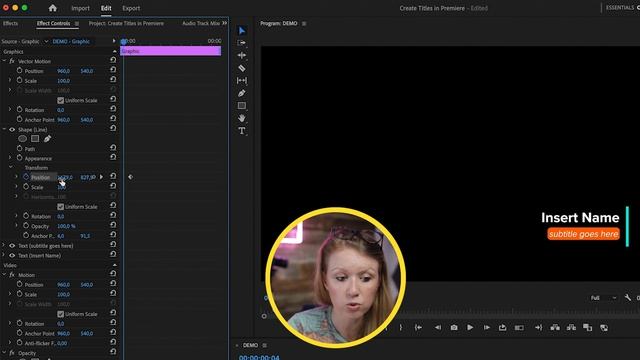The image size is (640, 360).
Task: Open the Effect Controls panel menu
Action: click(77, 24)
